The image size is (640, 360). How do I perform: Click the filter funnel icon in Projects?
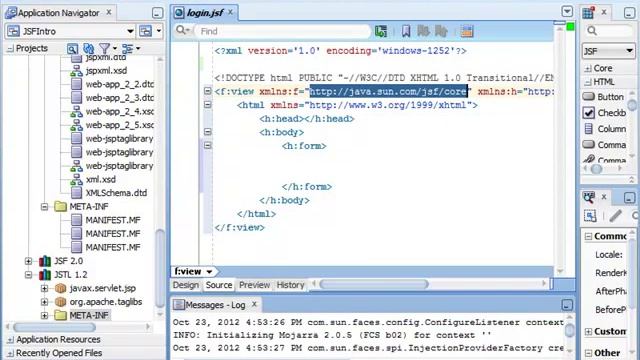(x=105, y=49)
